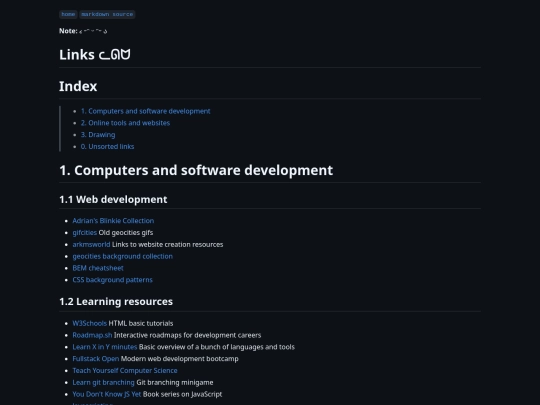
Task: Open the Roadmap.sh link
Action: click(92, 335)
